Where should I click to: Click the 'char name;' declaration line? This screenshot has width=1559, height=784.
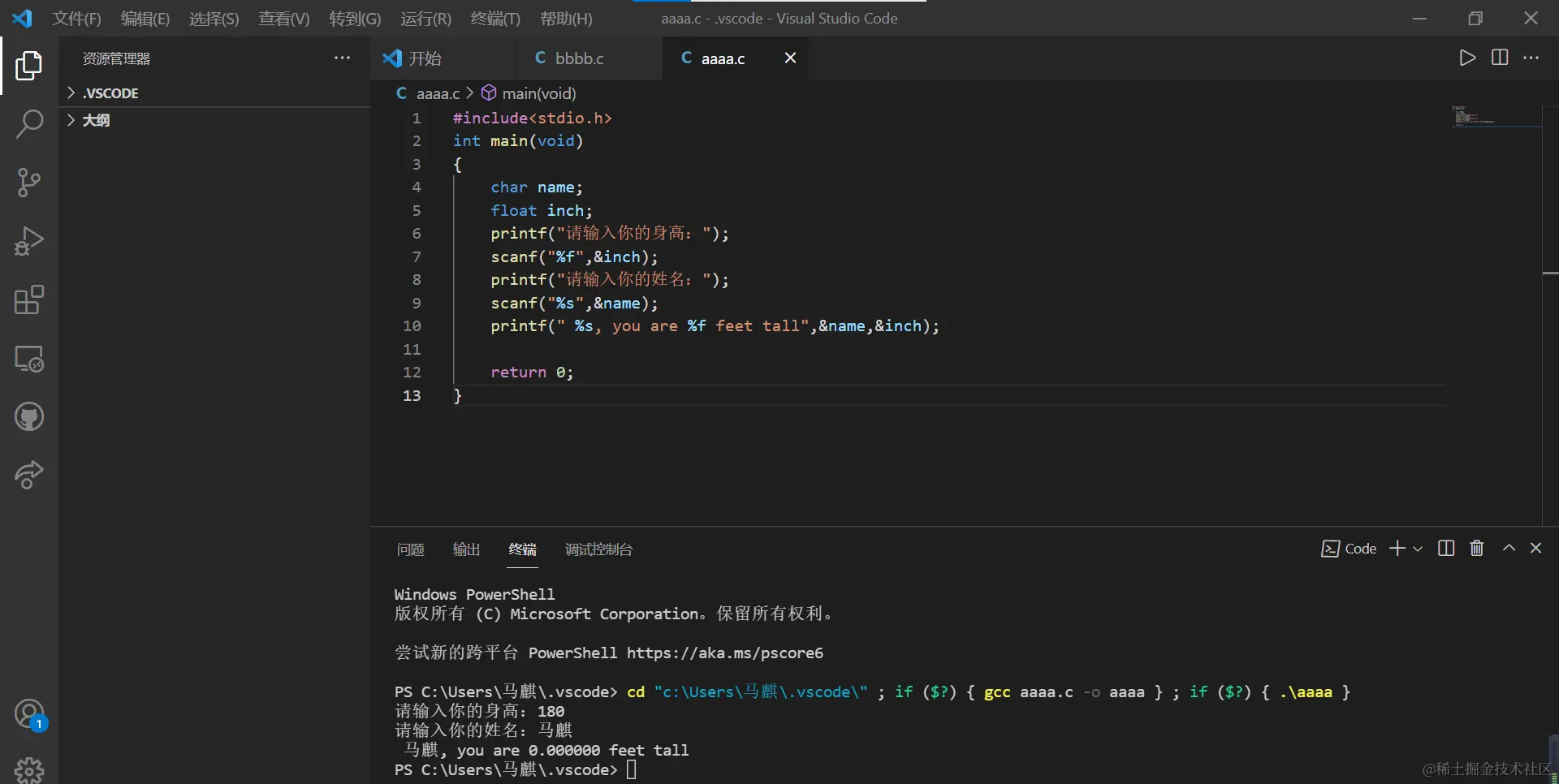point(537,187)
